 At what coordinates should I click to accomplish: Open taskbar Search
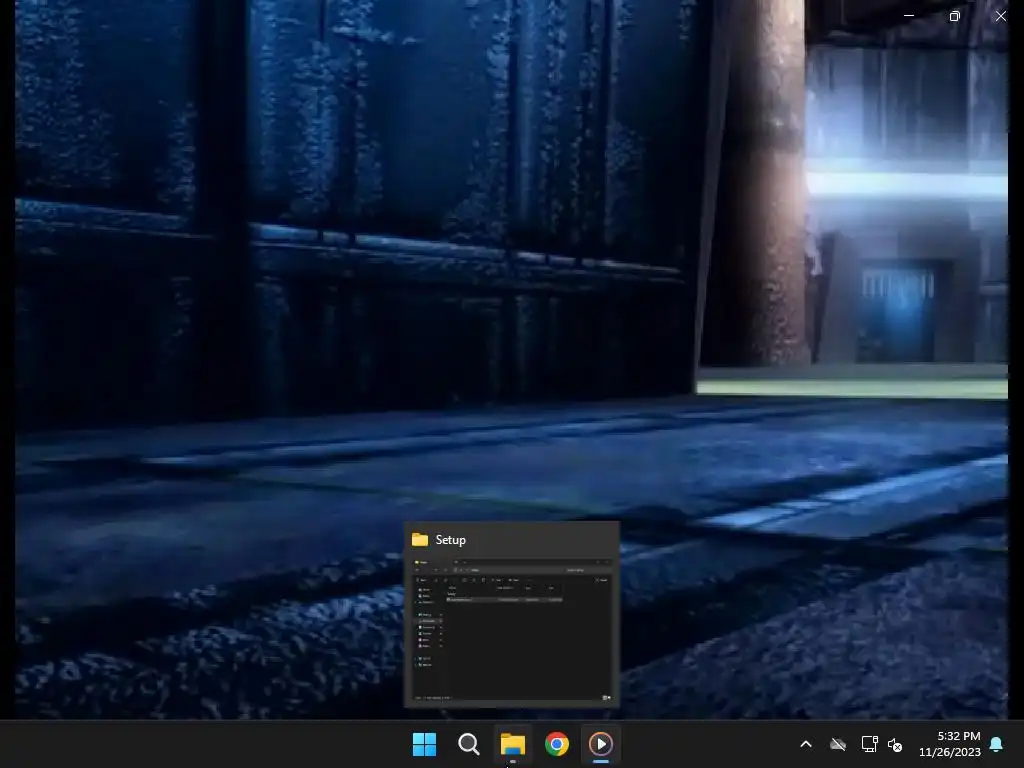pos(468,744)
